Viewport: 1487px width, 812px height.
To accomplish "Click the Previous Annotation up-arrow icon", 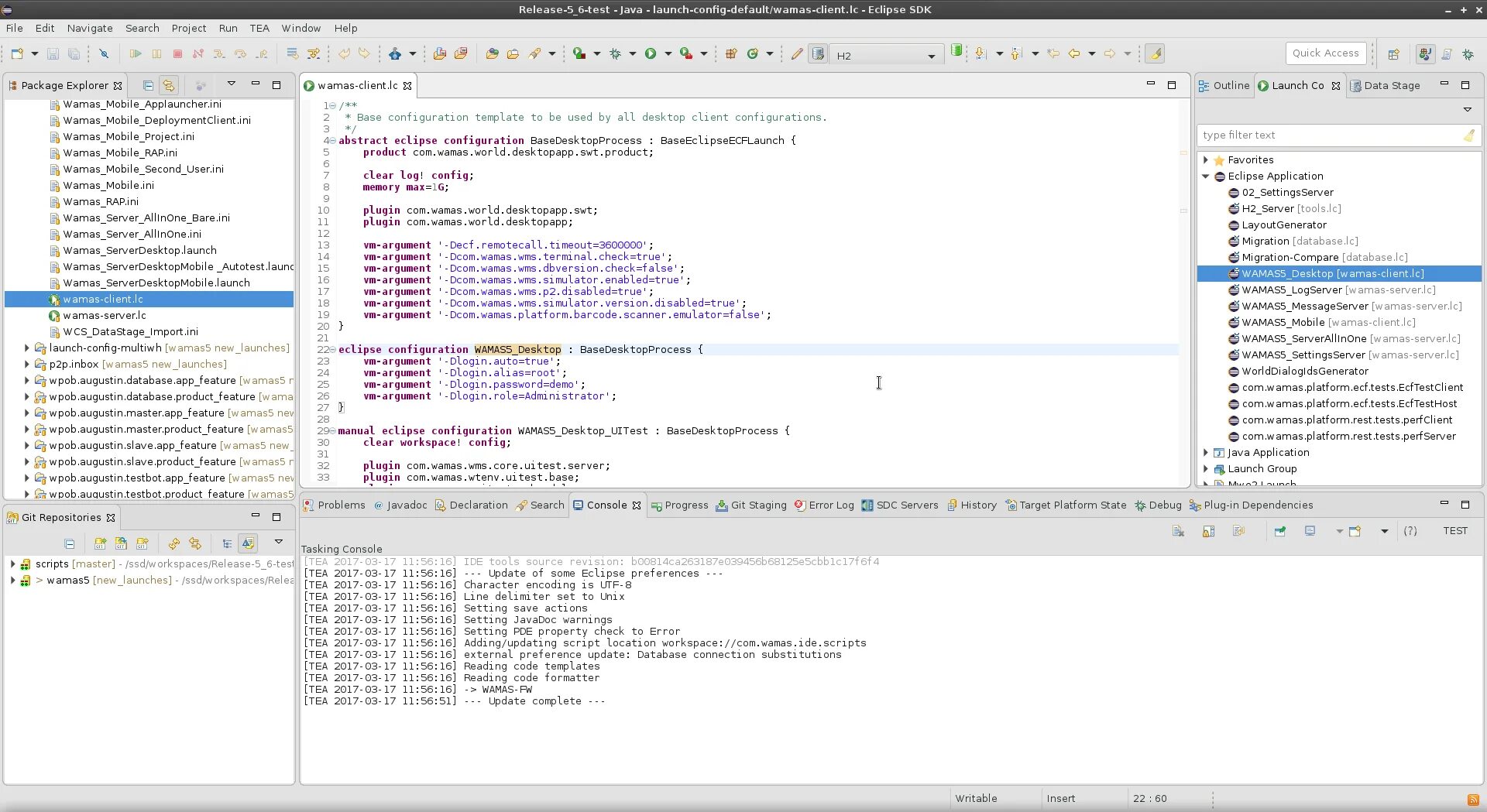I will 1016,54.
